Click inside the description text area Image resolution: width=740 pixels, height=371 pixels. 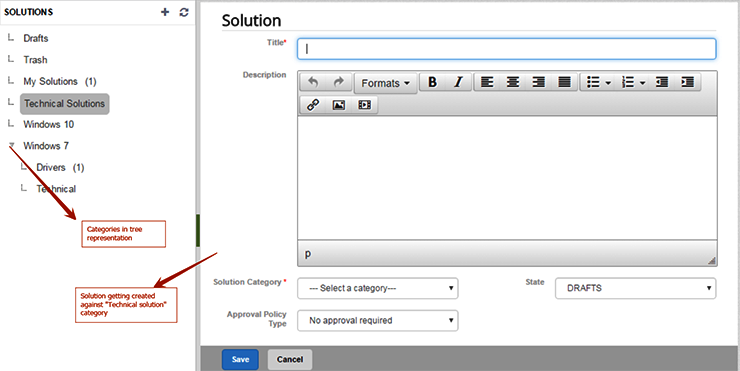point(507,178)
